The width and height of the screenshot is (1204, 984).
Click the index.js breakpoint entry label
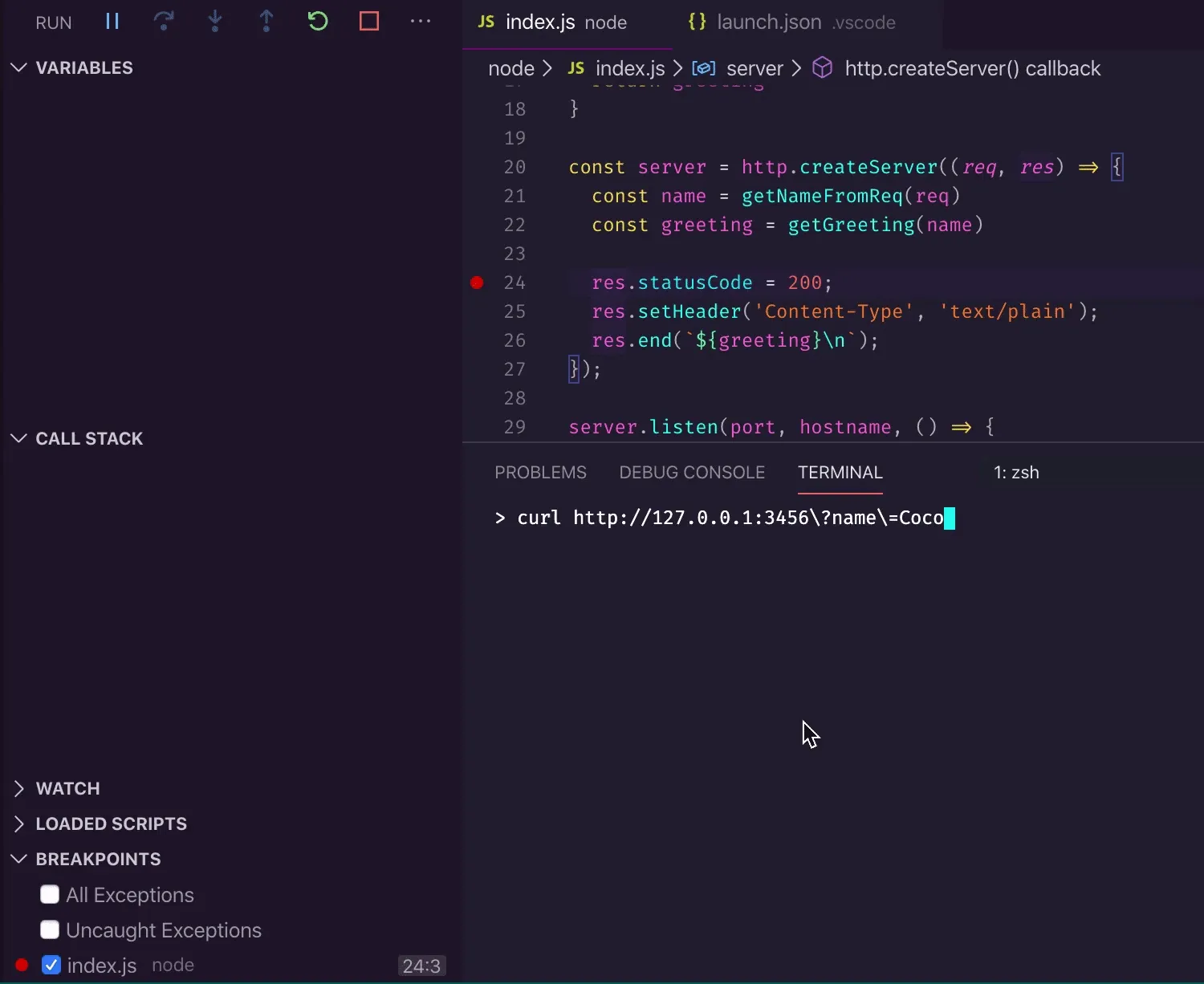point(102,965)
